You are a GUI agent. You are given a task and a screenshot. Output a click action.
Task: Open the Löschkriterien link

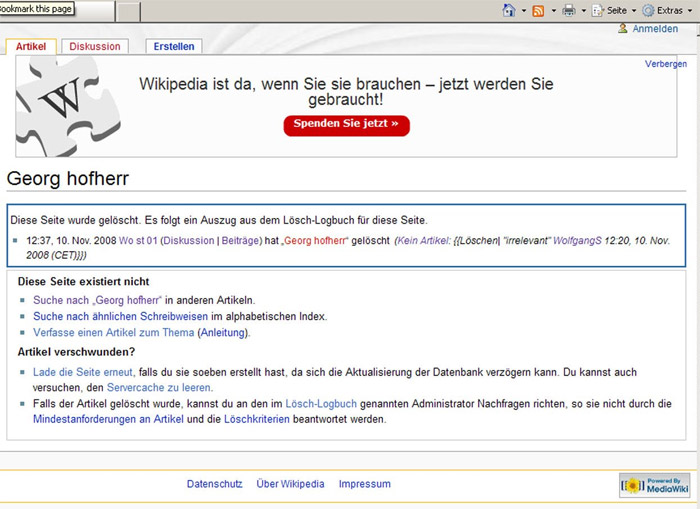tap(257, 419)
